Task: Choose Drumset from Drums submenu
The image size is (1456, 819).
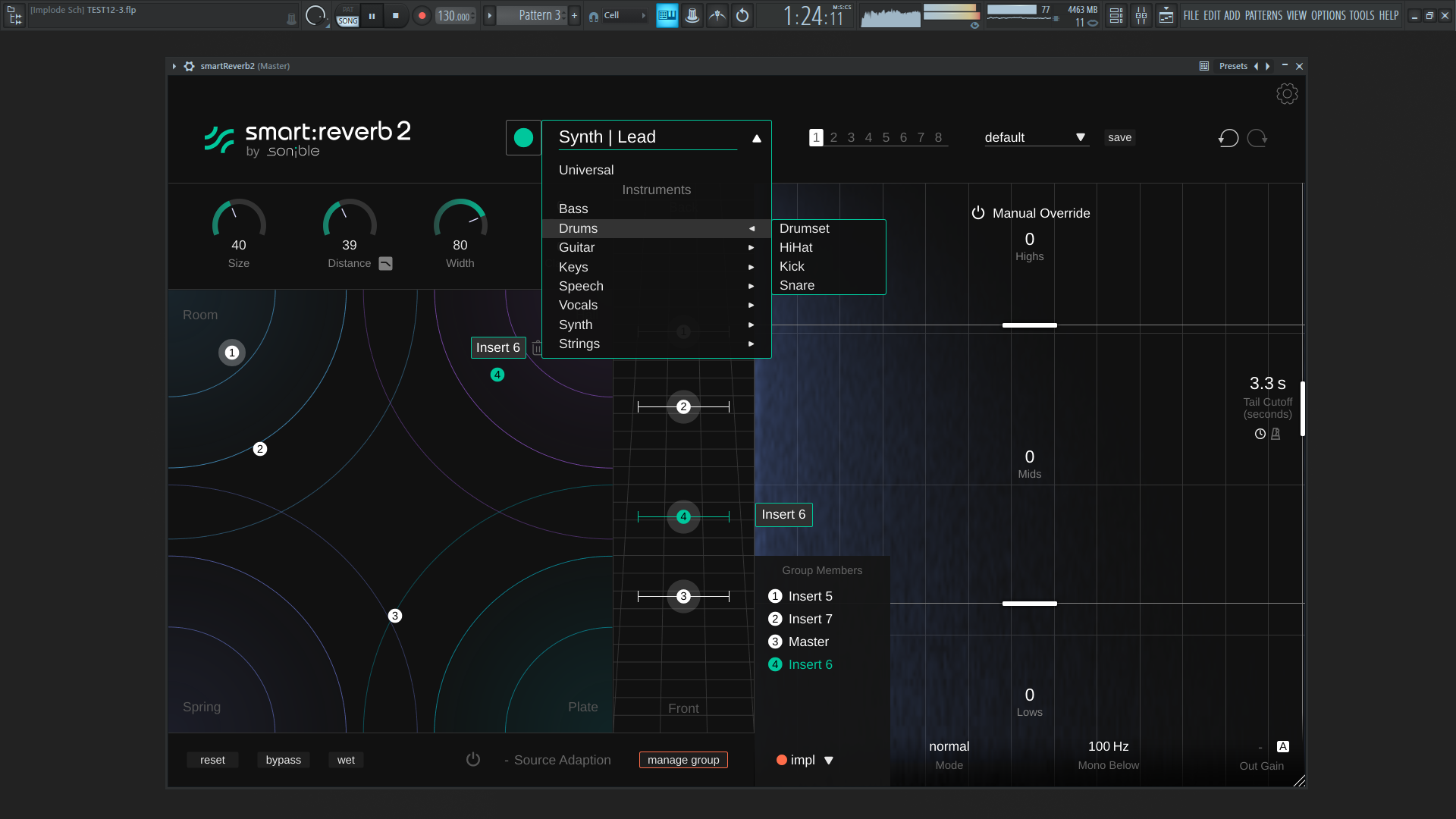Action: pos(828,228)
